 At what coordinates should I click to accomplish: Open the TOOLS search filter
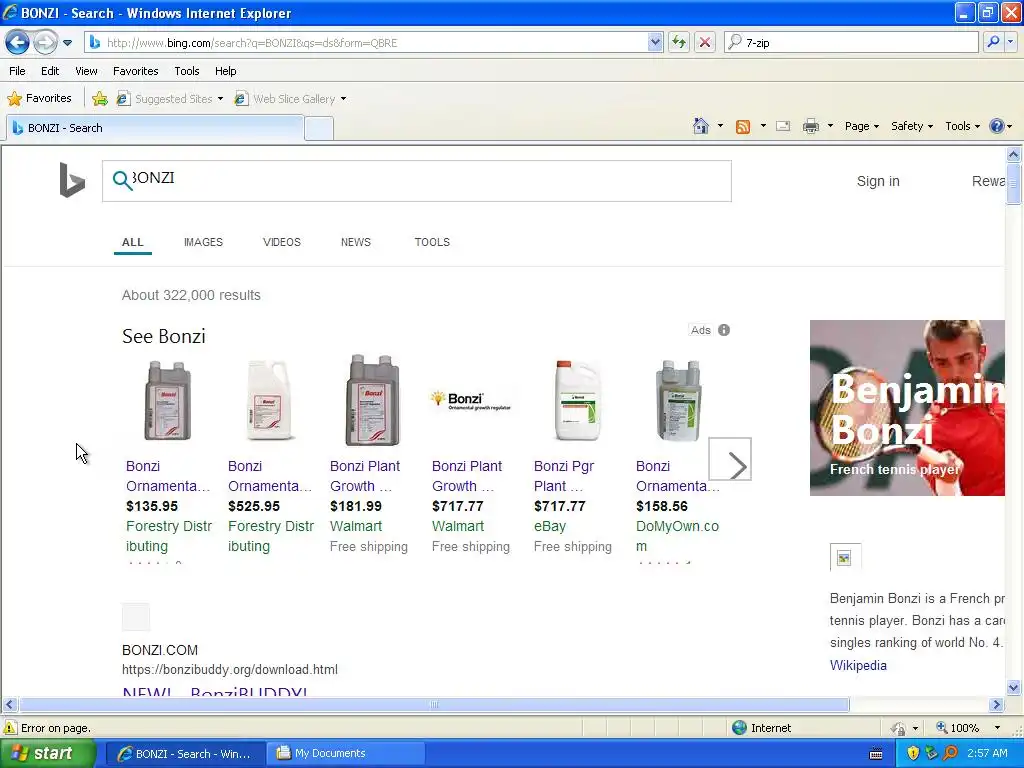pyautogui.click(x=432, y=242)
